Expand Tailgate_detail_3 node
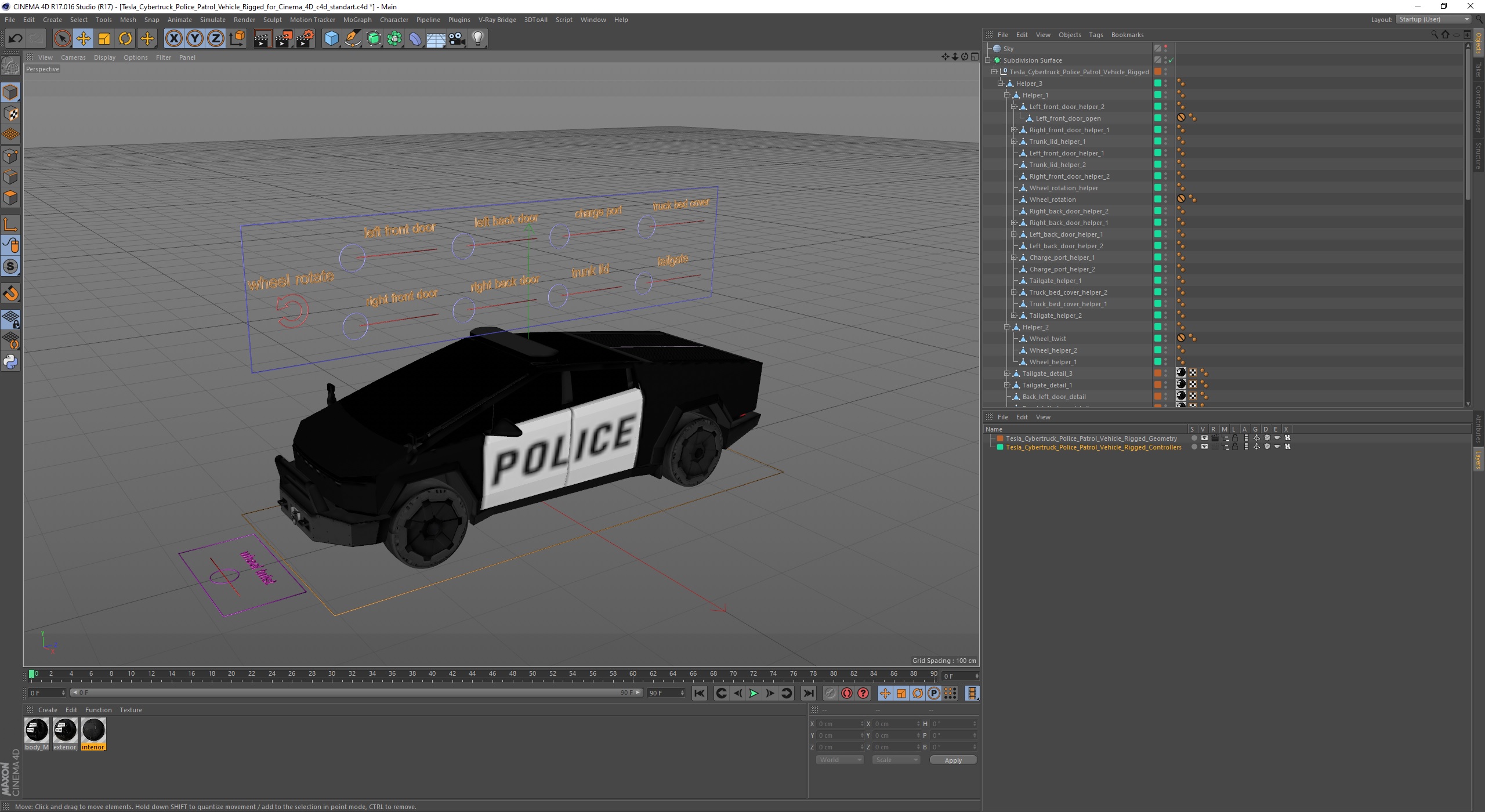Viewport: 1485px width, 812px height. pos(1008,374)
